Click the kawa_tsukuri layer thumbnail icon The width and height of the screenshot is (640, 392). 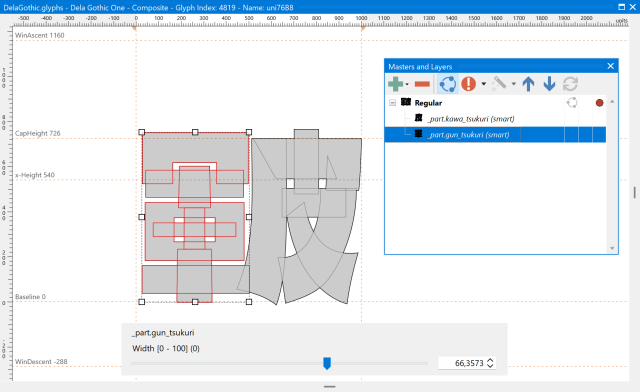tap(418, 118)
